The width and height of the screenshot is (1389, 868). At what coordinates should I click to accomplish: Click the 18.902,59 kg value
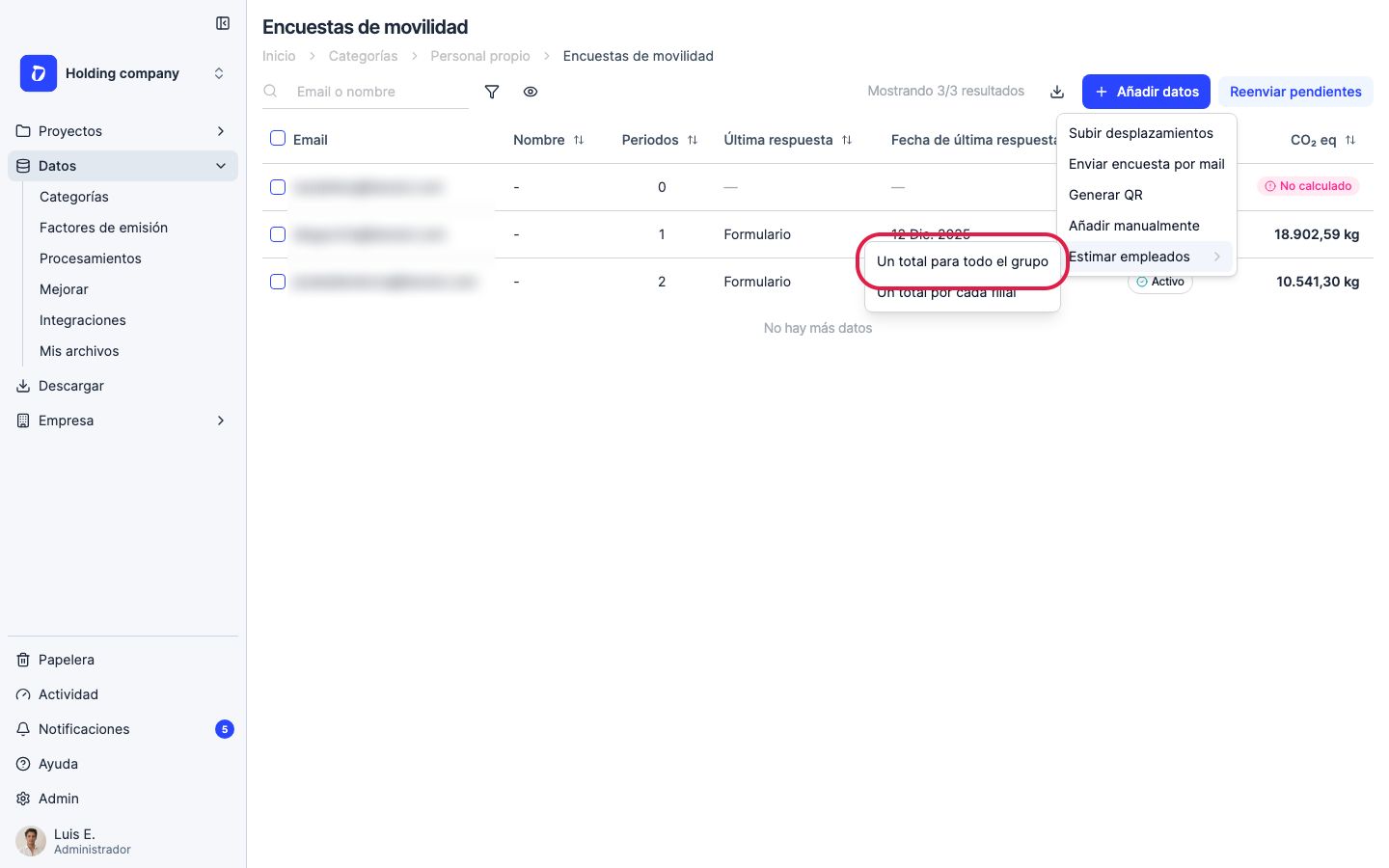[x=1317, y=234]
